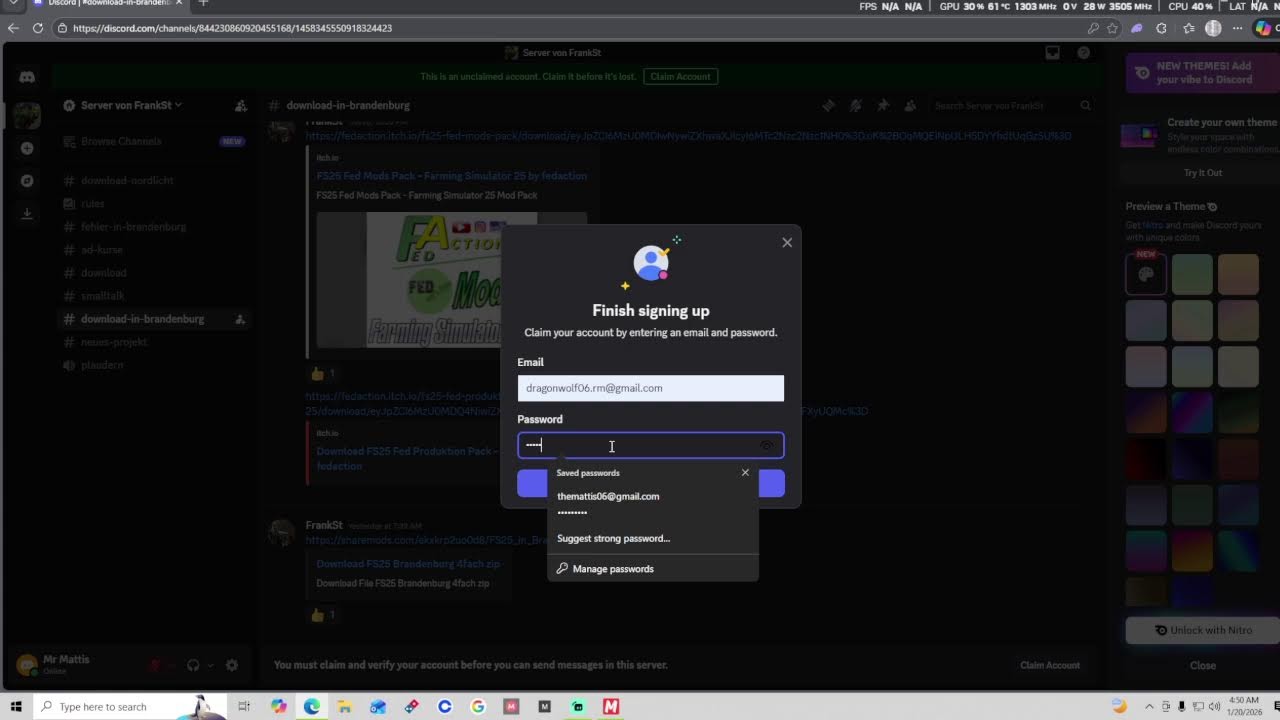Close the Finish signing up dialog
Viewport: 1280px width, 720px height.
787,243
